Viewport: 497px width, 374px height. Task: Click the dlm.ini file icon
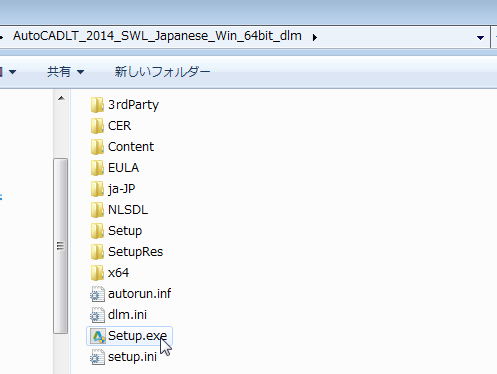pyautogui.click(x=97, y=315)
